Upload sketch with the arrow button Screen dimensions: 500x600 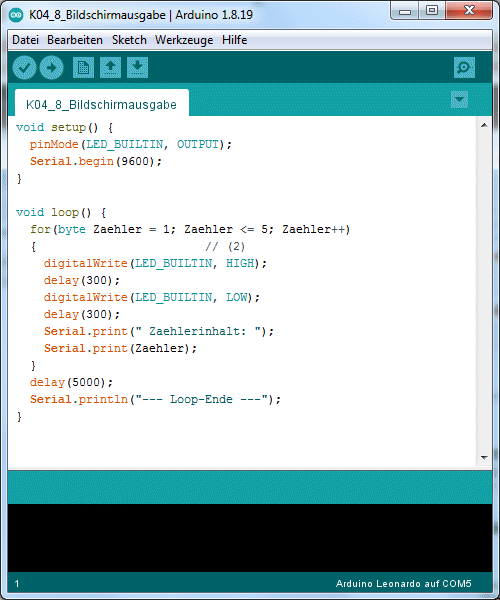[x=51, y=68]
